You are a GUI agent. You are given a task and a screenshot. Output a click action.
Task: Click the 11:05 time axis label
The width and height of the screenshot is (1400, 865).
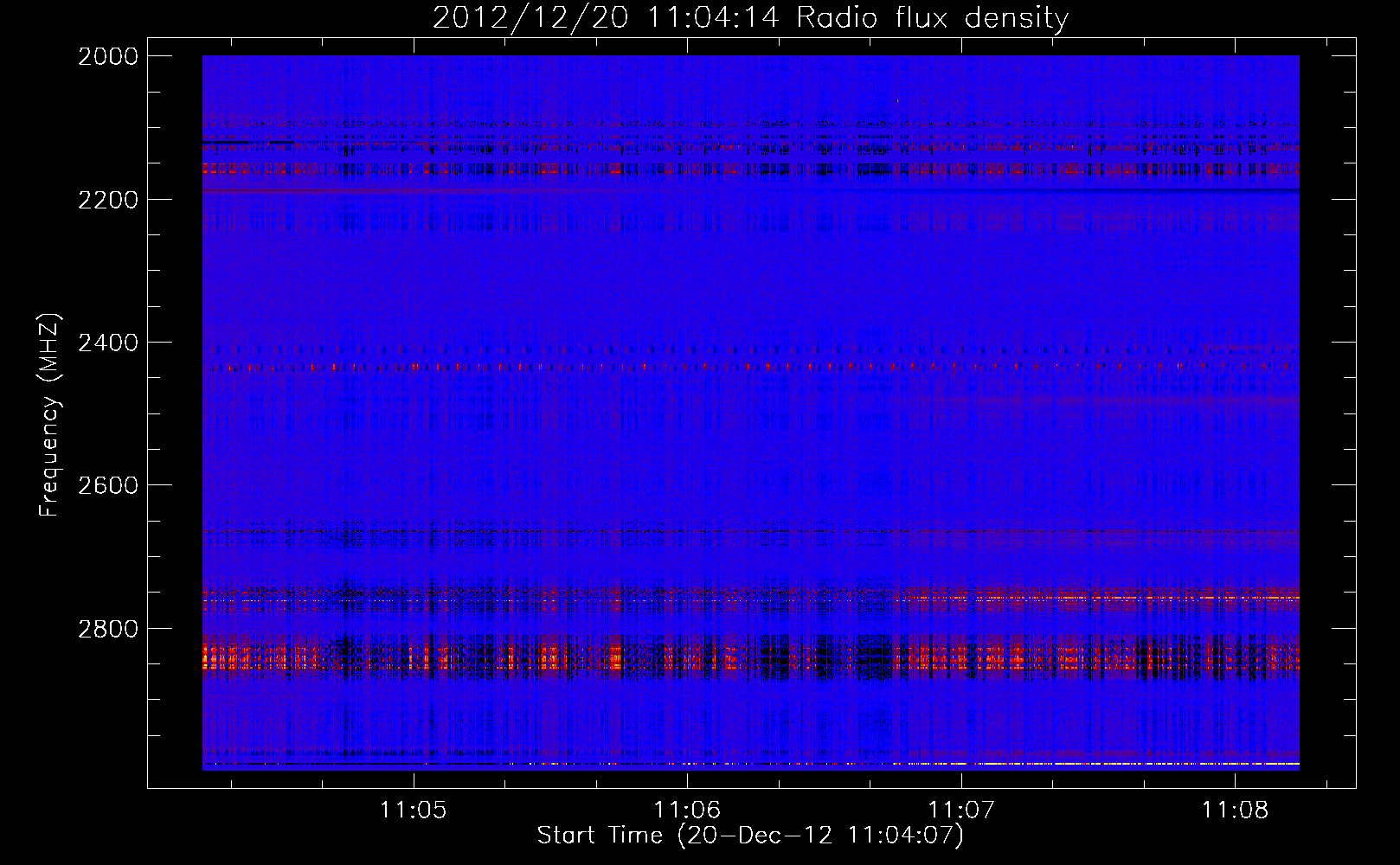pos(414,811)
